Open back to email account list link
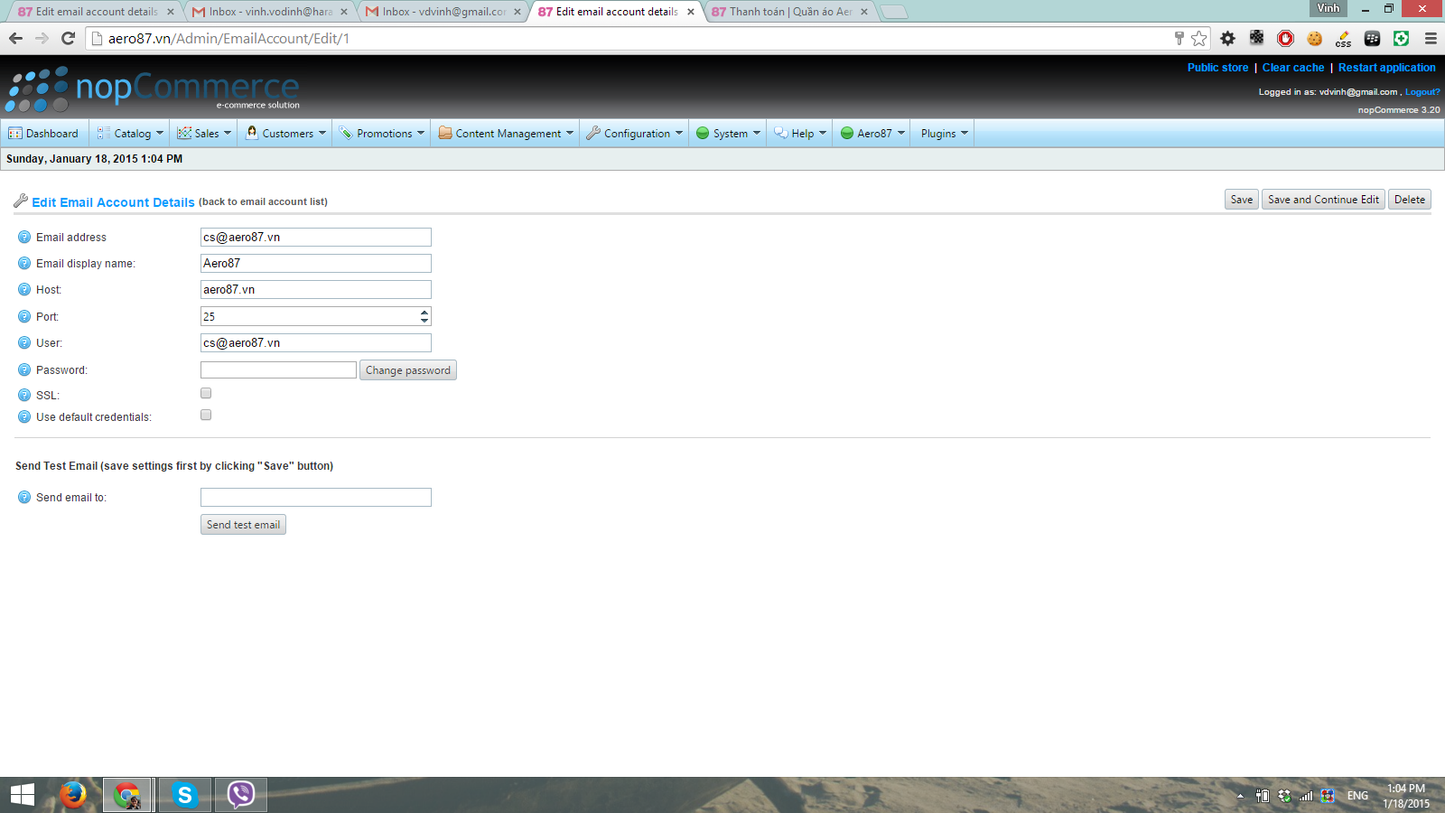This screenshot has width=1445, height=813. tap(263, 202)
